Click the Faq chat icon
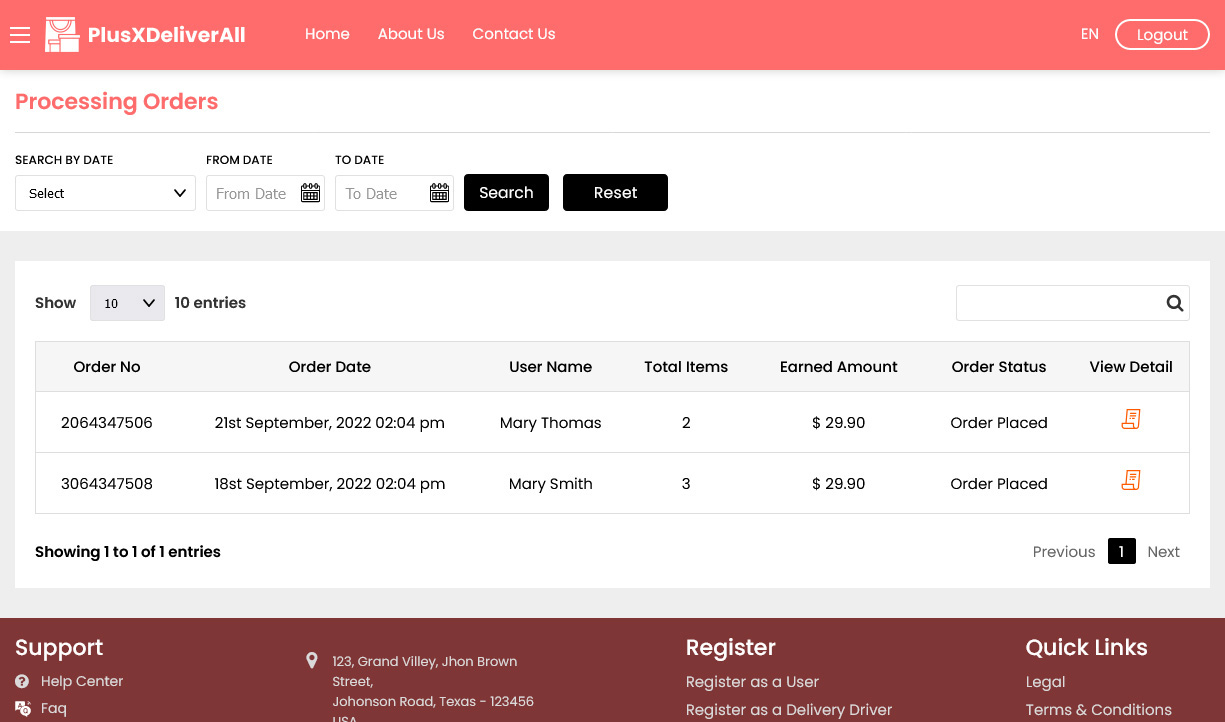The width and height of the screenshot is (1225, 722). pyautogui.click(x=23, y=708)
